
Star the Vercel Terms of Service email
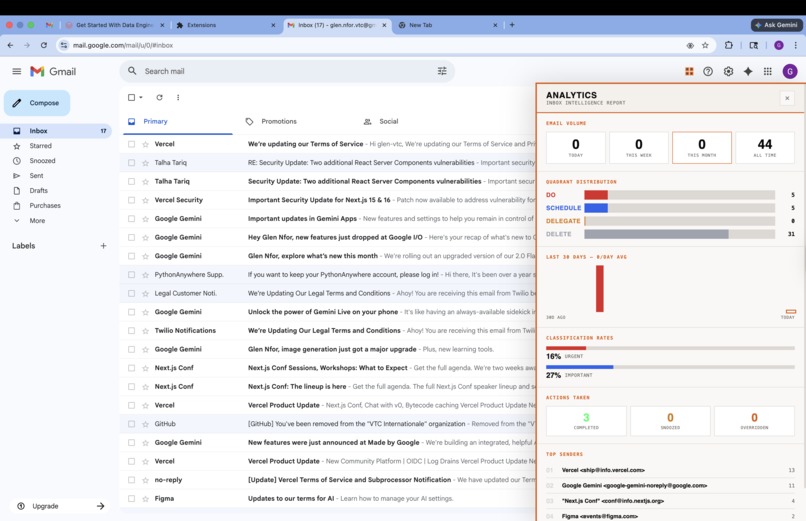coord(145,144)
